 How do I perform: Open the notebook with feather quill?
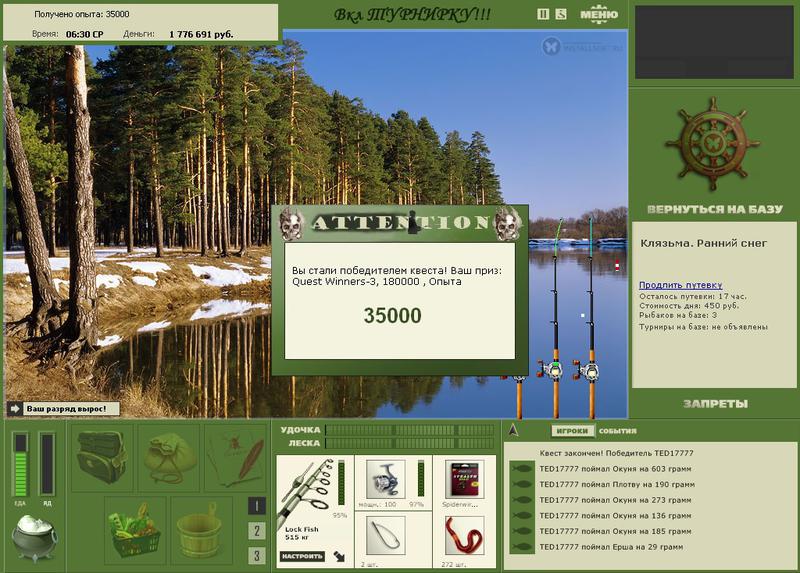236,457
